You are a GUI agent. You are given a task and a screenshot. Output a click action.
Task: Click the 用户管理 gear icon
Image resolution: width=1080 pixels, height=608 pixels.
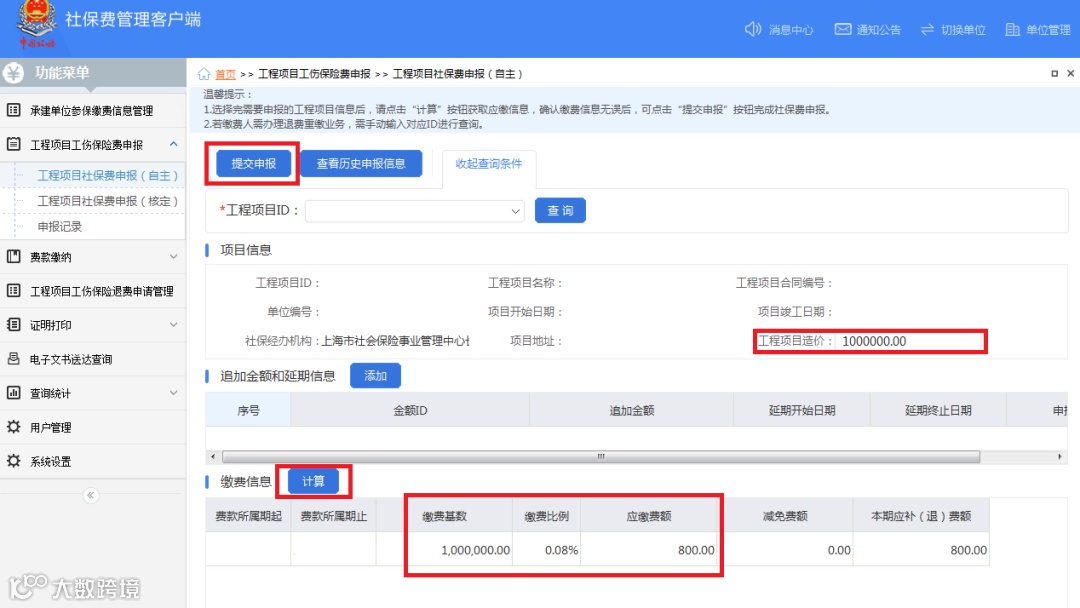coord(13,427)
